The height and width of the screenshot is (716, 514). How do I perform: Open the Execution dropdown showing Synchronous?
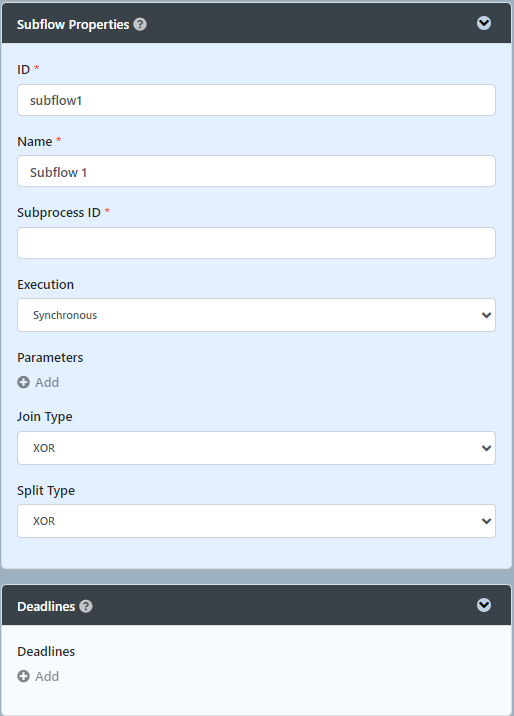tap(256, 315)
